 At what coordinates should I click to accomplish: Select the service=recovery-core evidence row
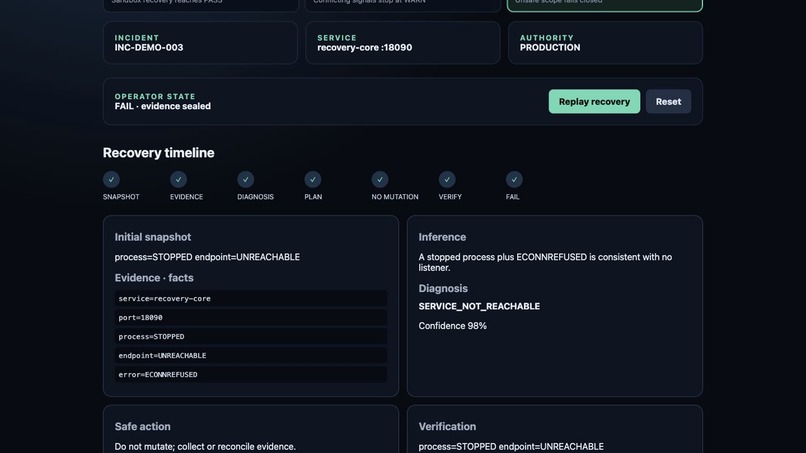251,298
